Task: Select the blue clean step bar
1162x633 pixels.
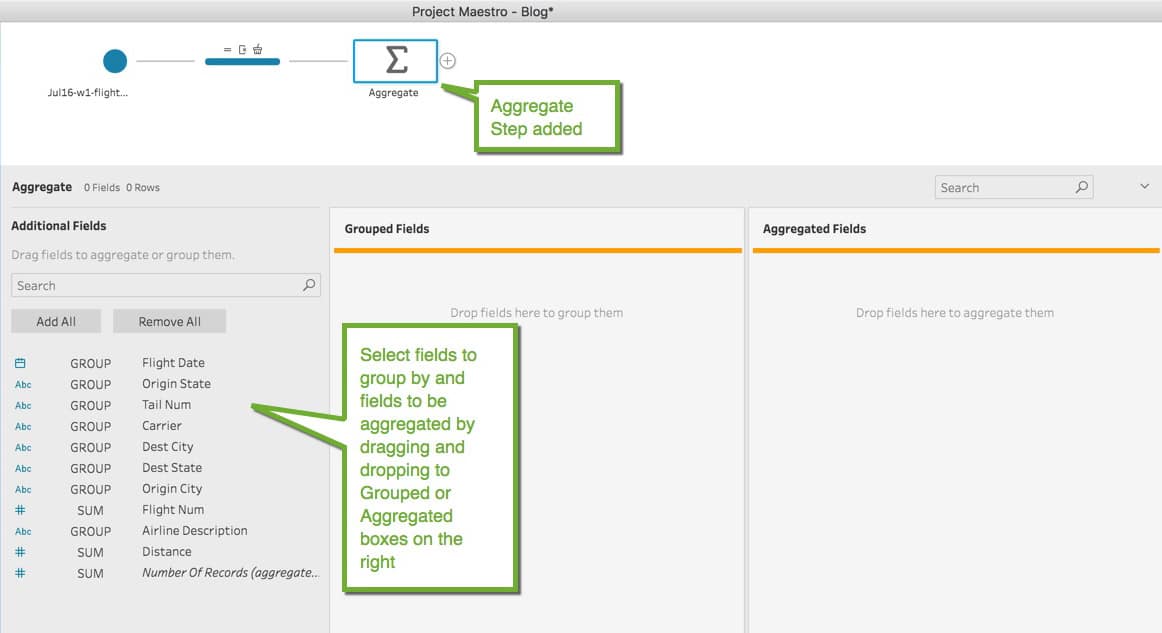Action: pos(242,62)
